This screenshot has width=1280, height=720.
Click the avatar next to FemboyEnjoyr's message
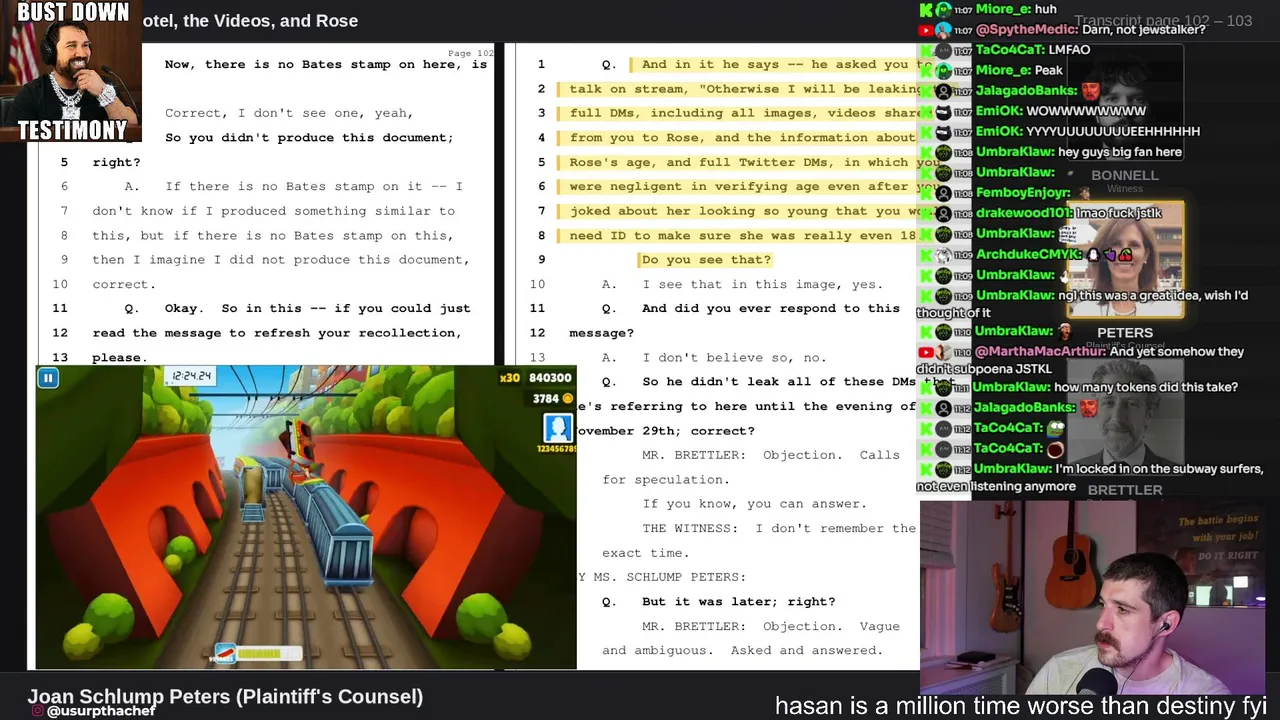point(942,193)
